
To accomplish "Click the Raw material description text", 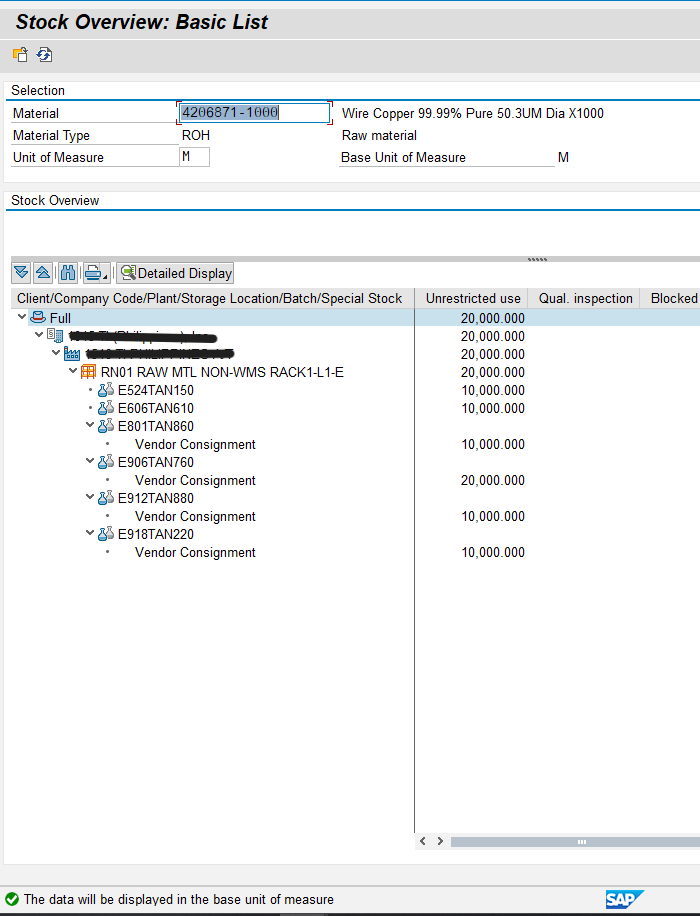I will click(379, 136).
